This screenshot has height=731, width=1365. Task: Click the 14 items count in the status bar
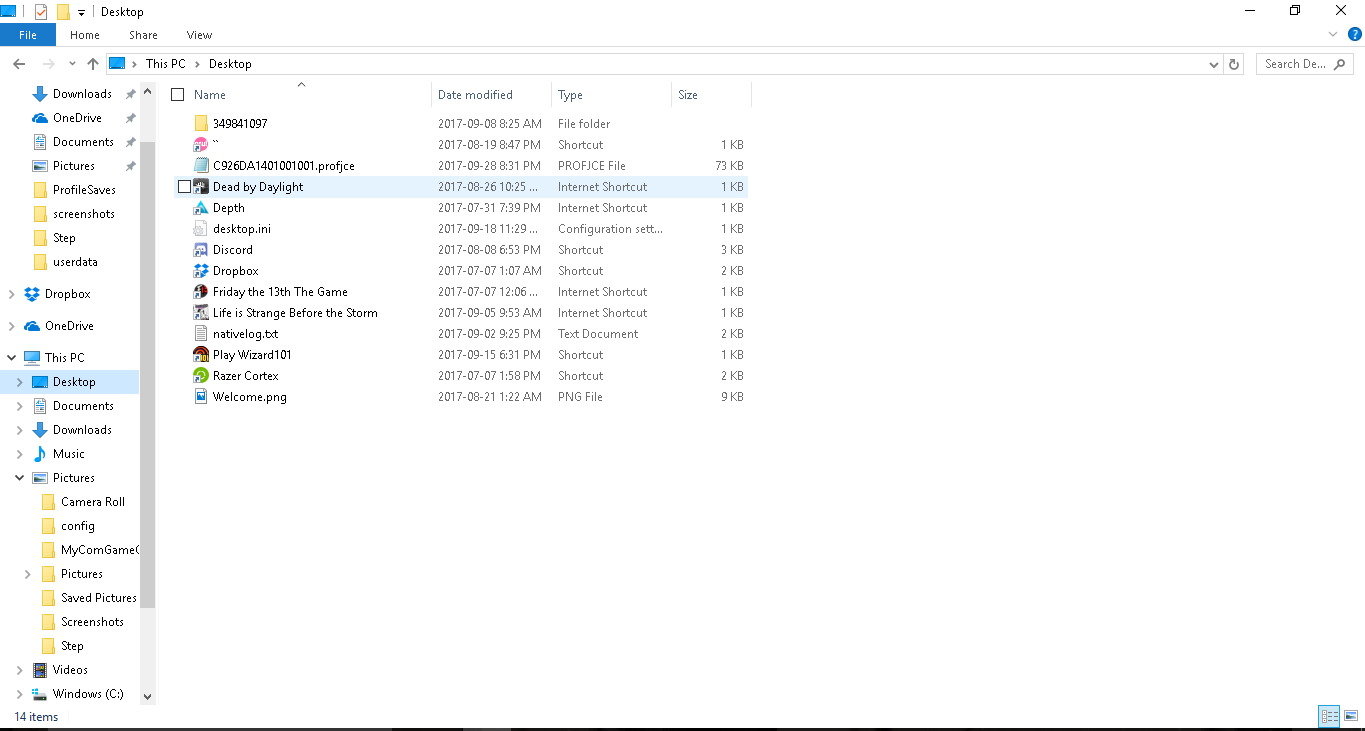36,717
